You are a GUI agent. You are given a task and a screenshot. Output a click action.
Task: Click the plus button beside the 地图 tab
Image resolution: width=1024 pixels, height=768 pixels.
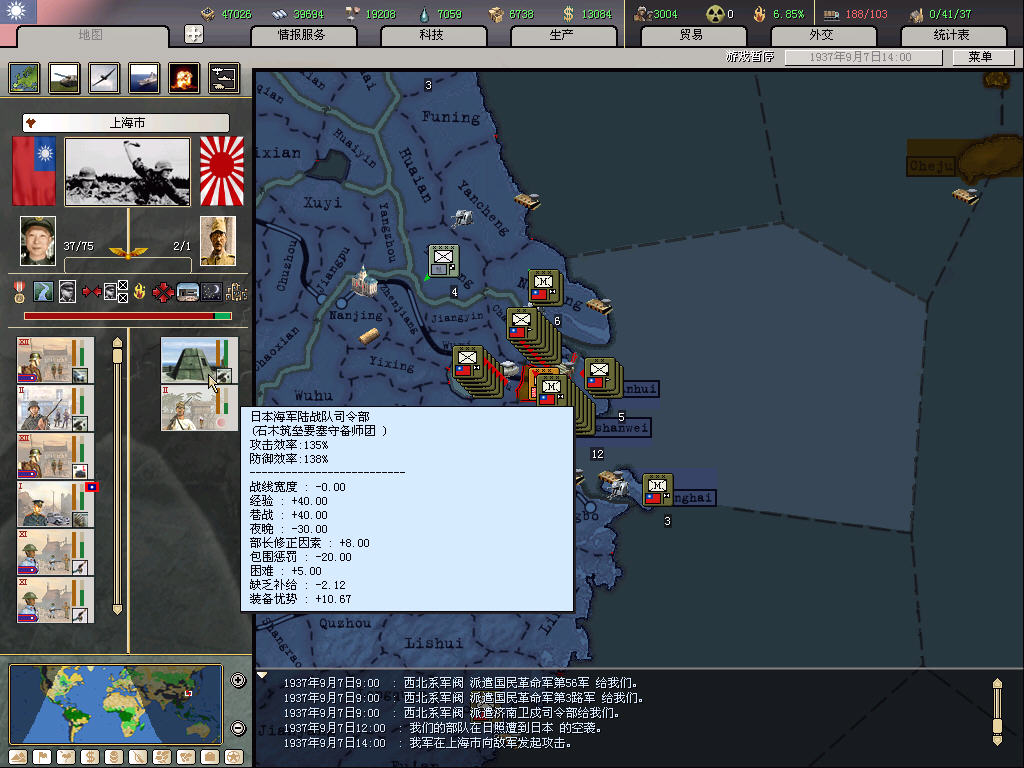click(x=194, y=34)
